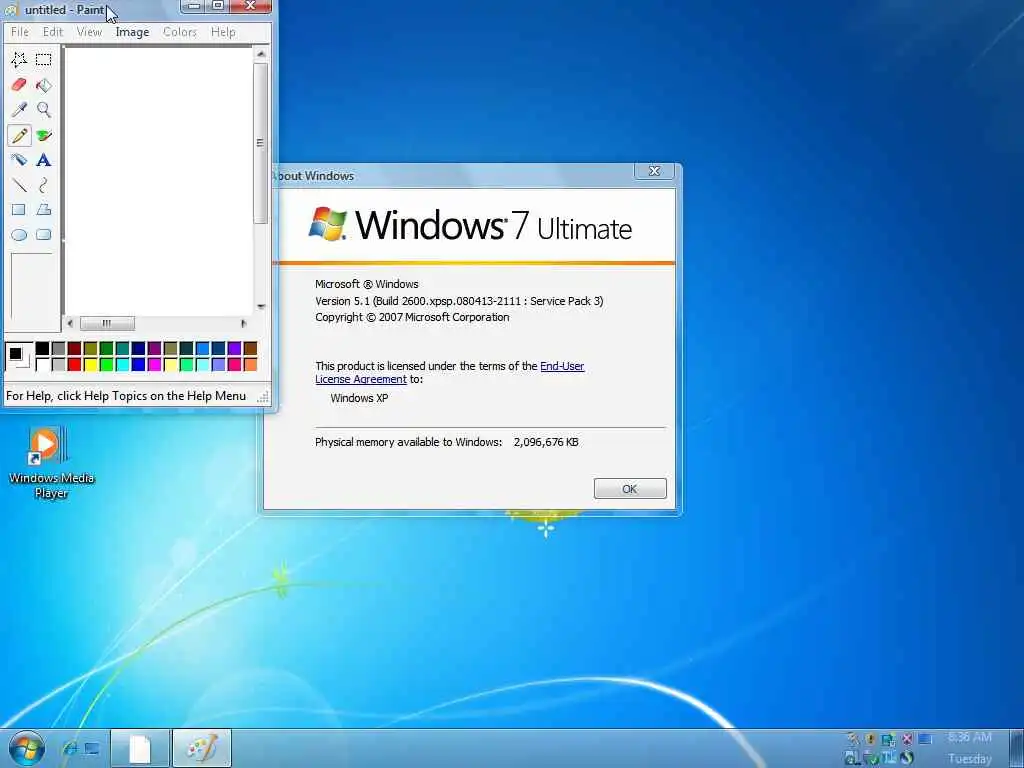The width and height of the screenshot is (1024, 768).
Task: Select the Ellipse shape tool
Action: pos(19,234)
